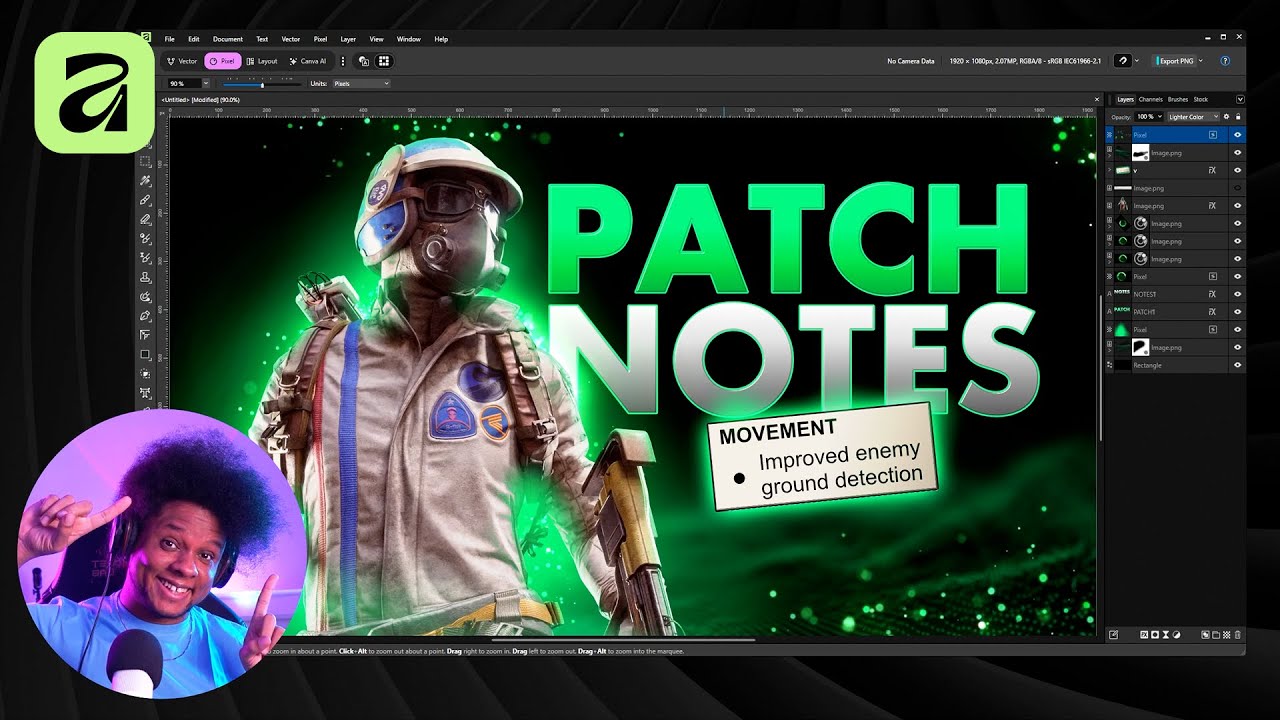Select the Untitled Modified document tab

203,100
